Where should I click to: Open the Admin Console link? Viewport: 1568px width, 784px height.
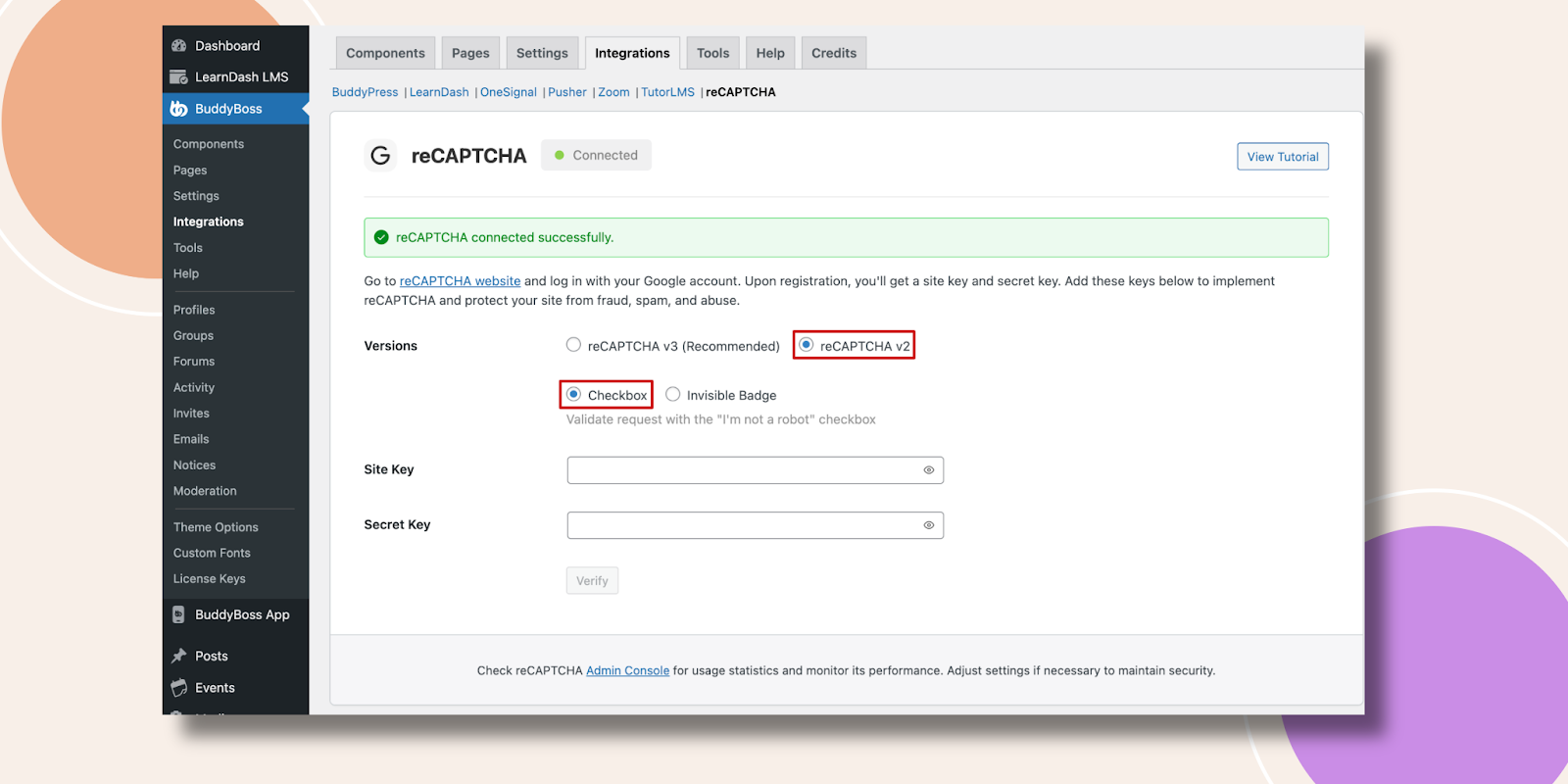click(627, 671)
